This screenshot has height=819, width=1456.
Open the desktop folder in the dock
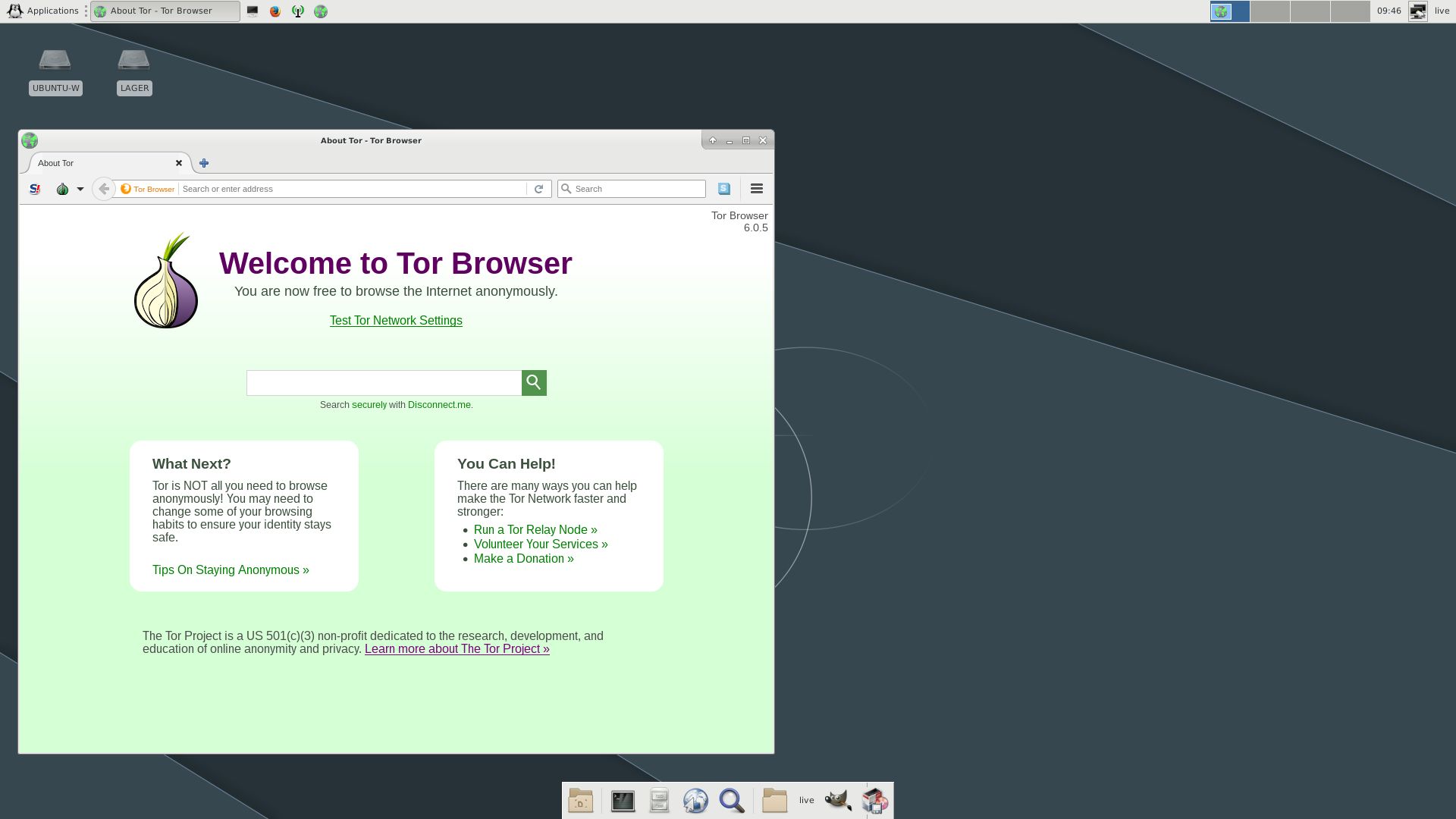tap(581, 801)
